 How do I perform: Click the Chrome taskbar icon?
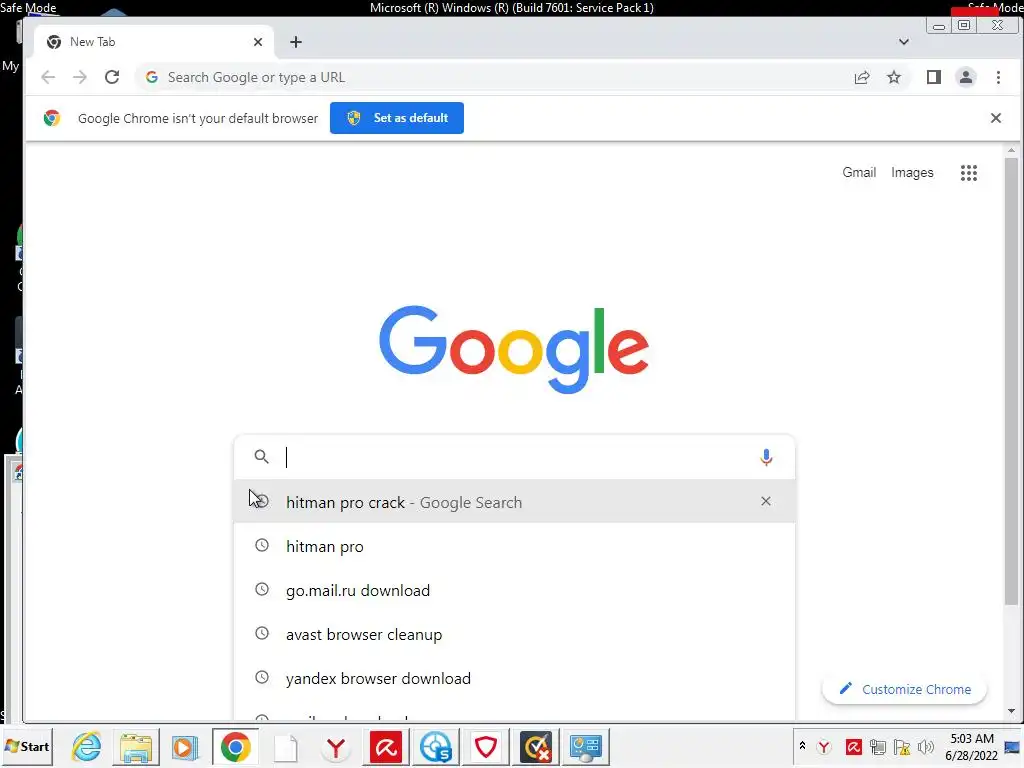tap(235, 746)
